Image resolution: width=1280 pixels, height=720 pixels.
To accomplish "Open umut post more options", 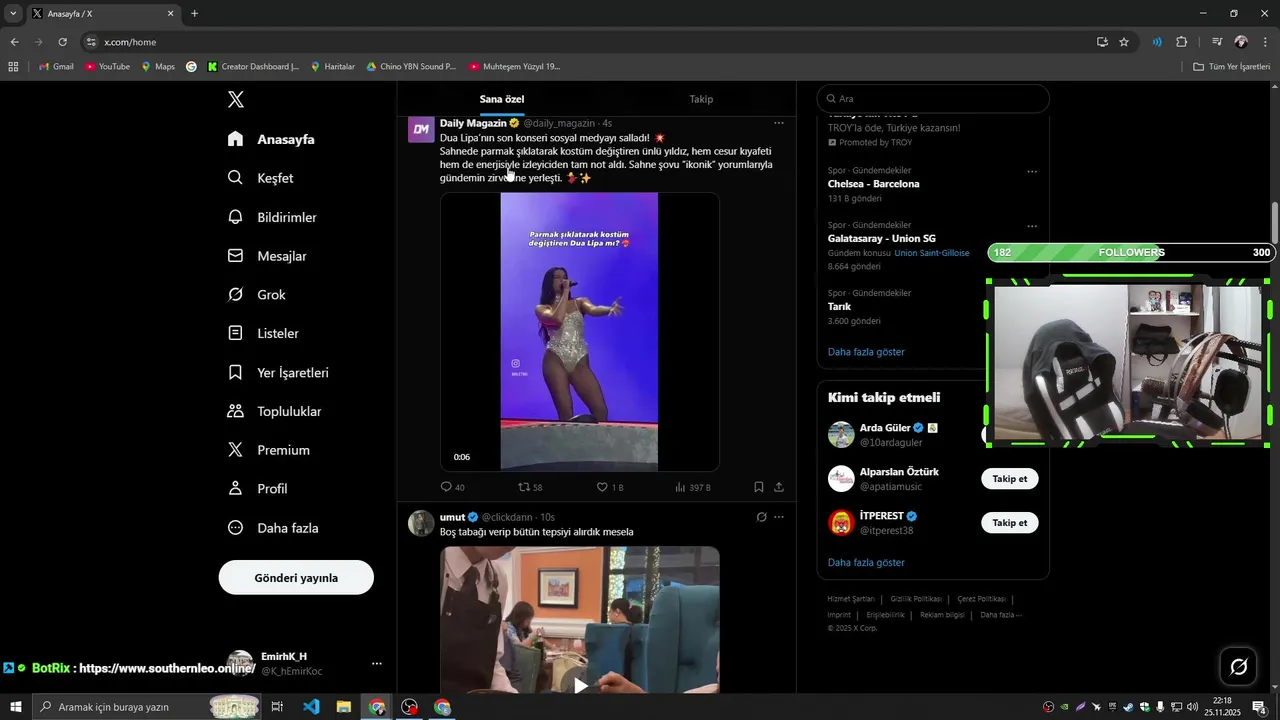I will [779, 517].
